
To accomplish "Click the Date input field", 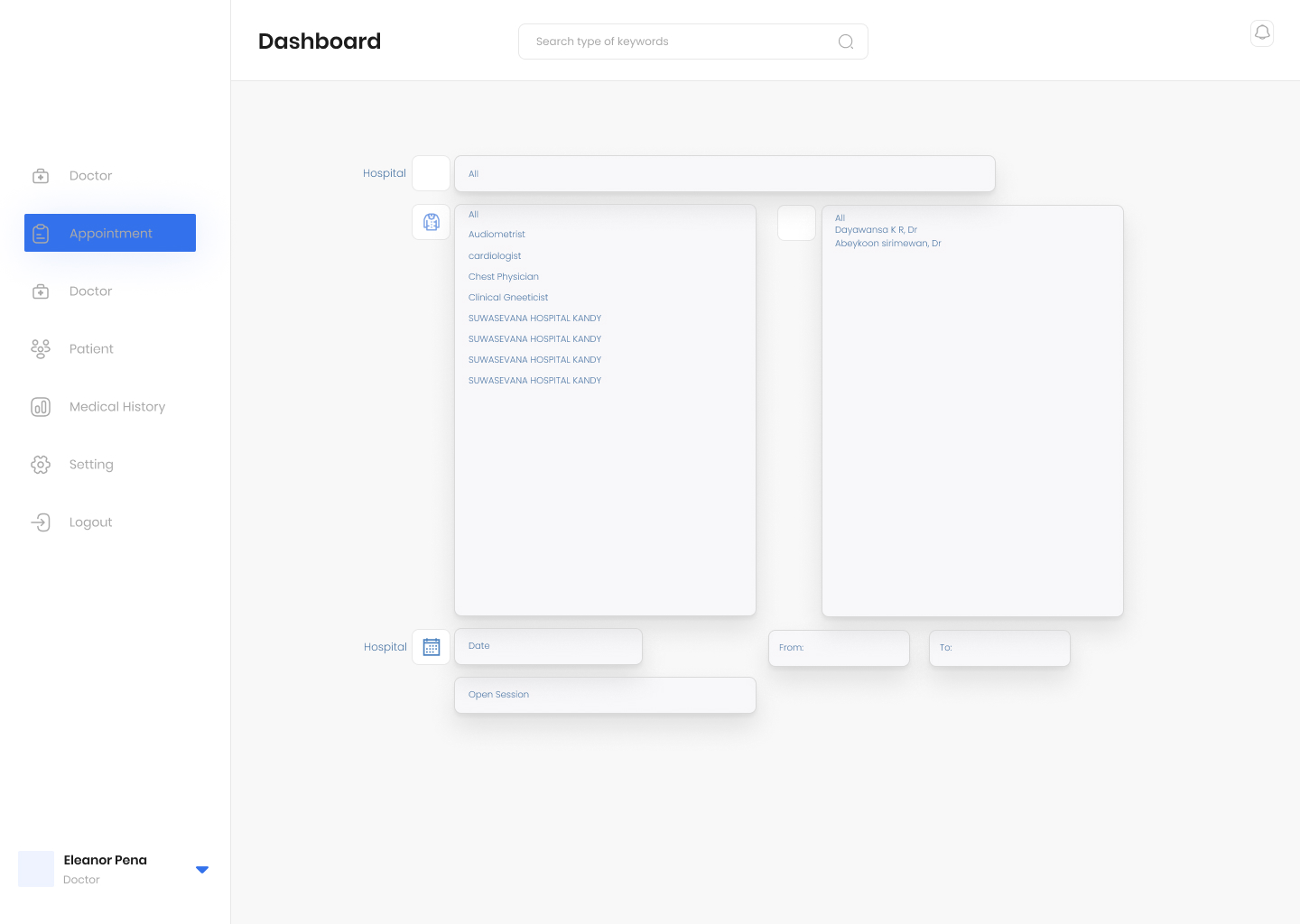I will tap(548, 646).
